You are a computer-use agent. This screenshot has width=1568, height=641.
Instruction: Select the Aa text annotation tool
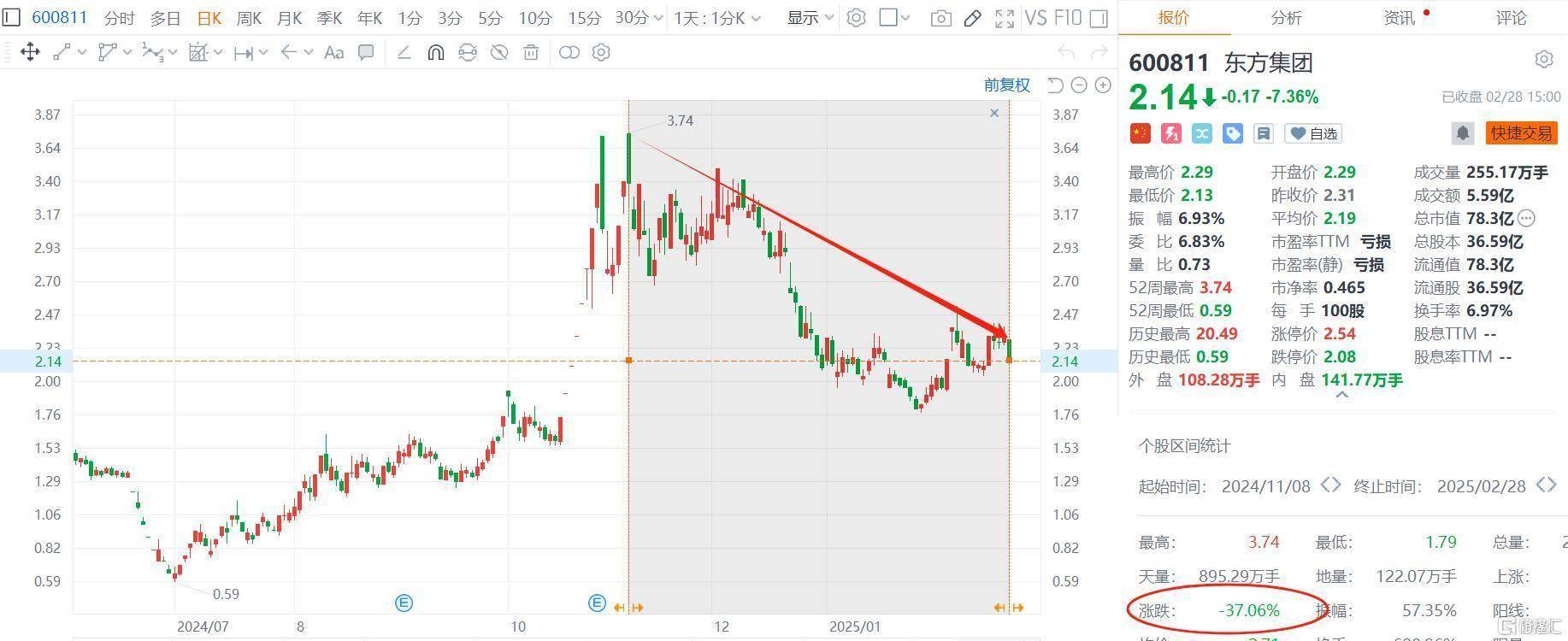(334, 52)
